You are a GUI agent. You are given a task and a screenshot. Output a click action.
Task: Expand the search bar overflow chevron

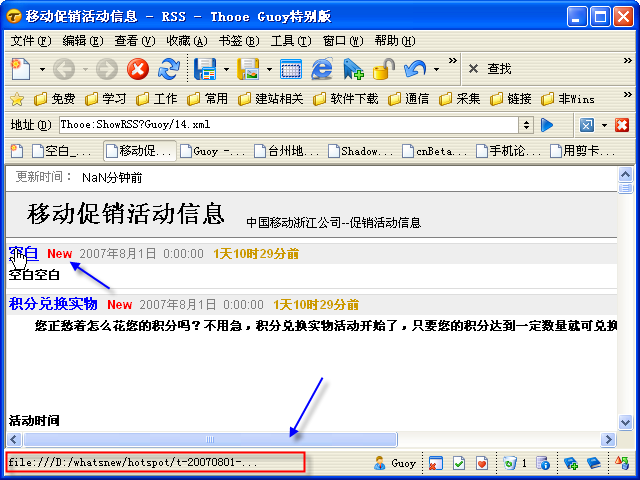click(x=628, y=61)
